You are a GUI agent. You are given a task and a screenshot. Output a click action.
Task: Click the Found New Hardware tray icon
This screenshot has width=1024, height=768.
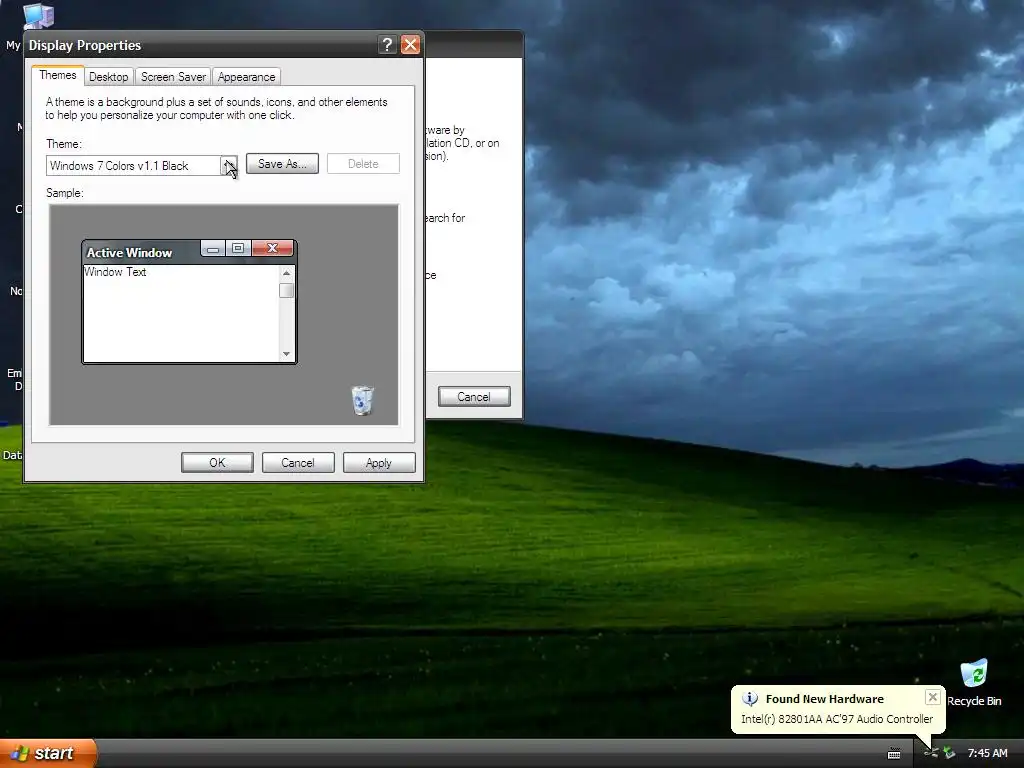pos(931,753)
